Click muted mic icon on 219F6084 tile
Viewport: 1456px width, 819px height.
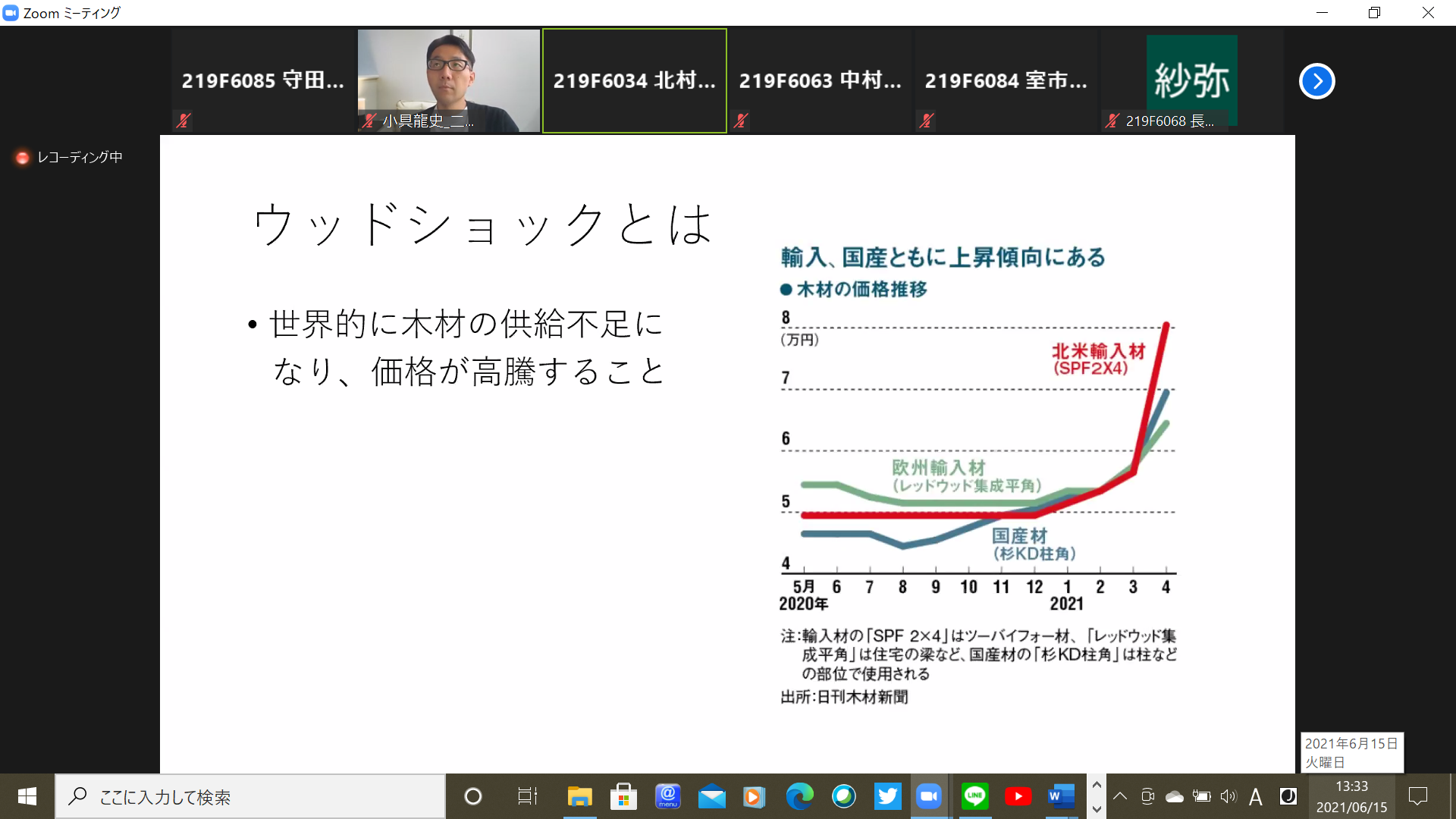click(x=926, y=120)
